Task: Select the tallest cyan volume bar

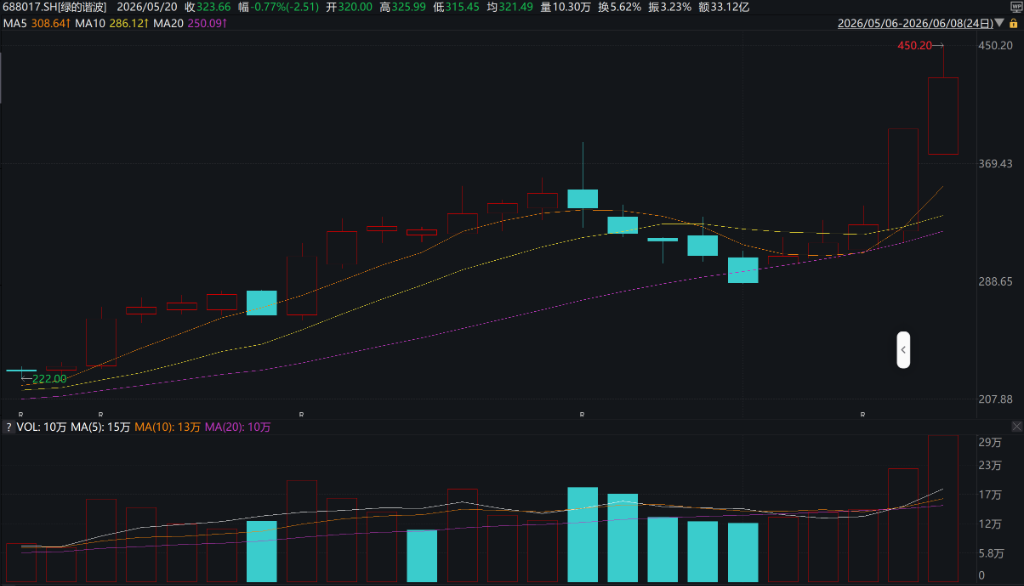Action: point(583,534)
